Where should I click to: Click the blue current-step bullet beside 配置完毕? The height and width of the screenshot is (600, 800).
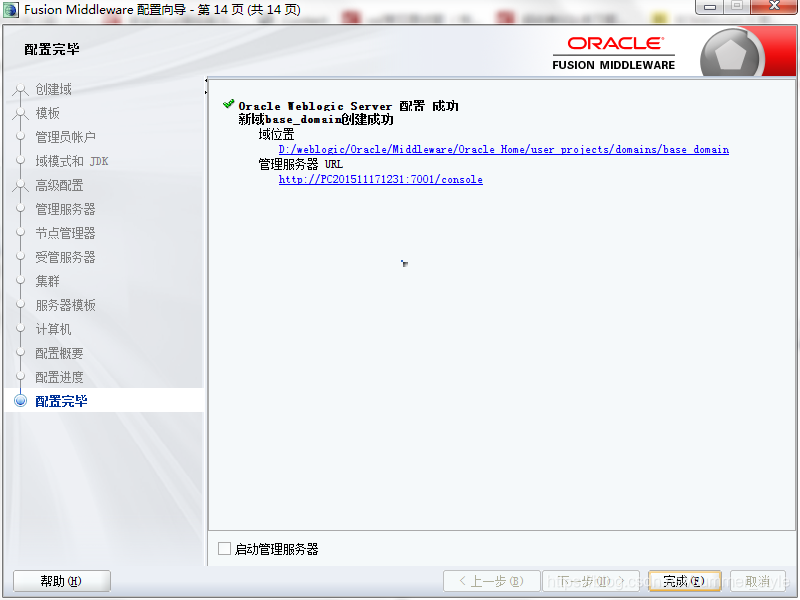coord(20,401)
